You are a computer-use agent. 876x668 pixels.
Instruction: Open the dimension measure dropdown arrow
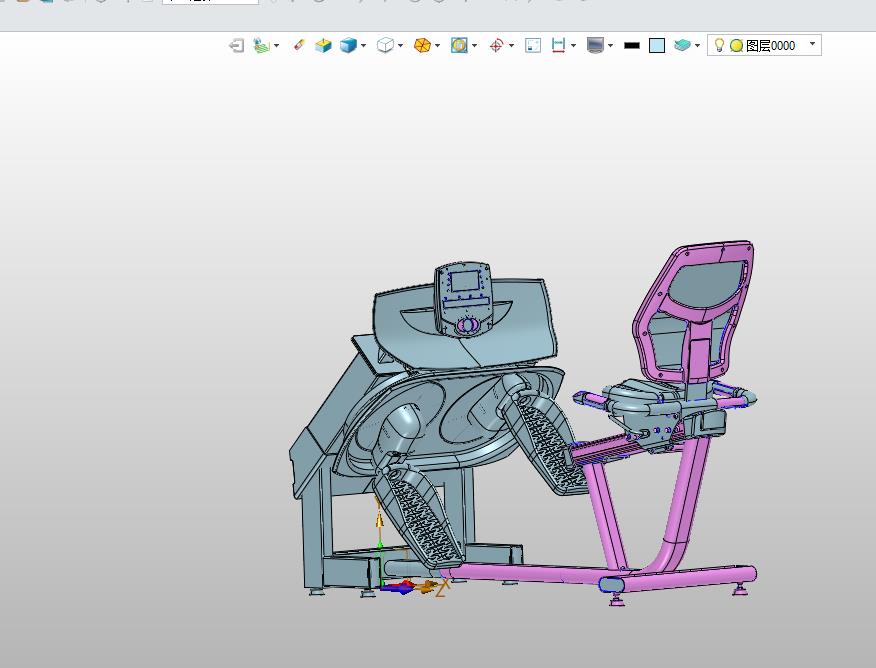[x=573, y=46]
